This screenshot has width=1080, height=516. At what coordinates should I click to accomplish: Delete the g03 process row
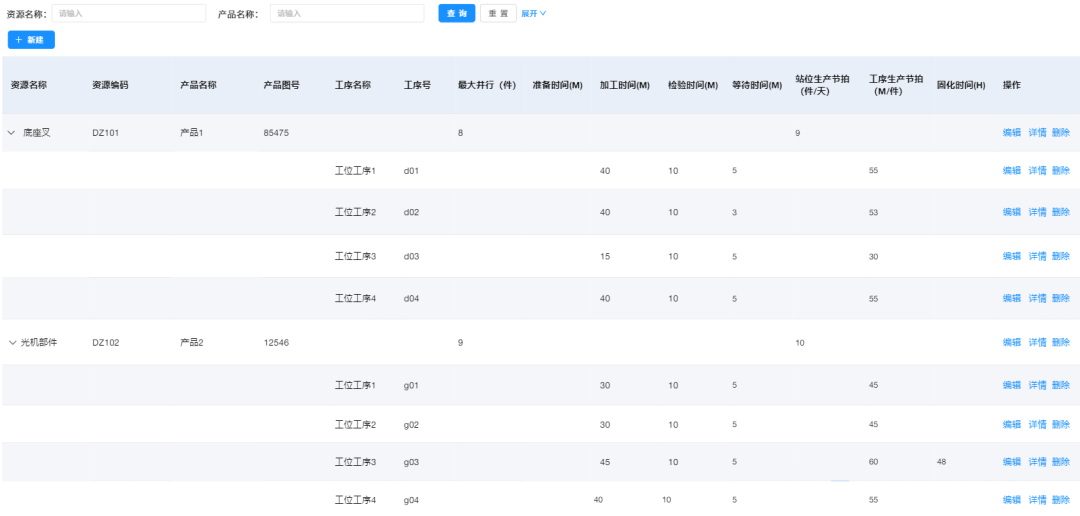pos(1061,462)
